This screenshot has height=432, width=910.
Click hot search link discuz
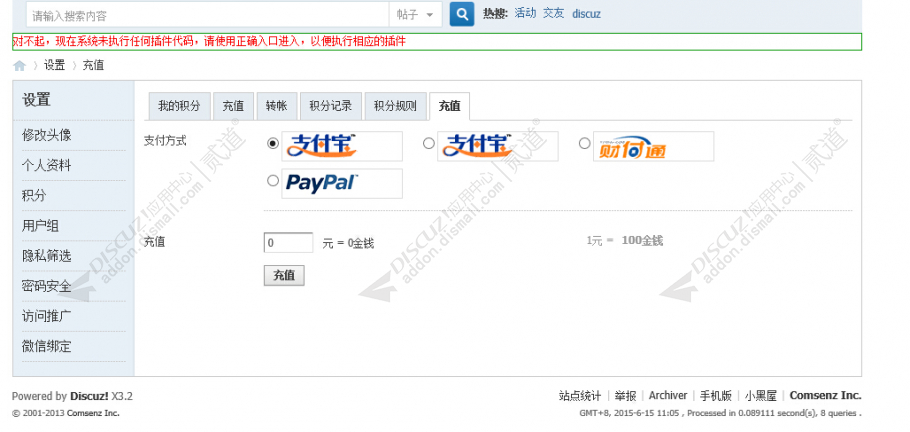[586, 14]
